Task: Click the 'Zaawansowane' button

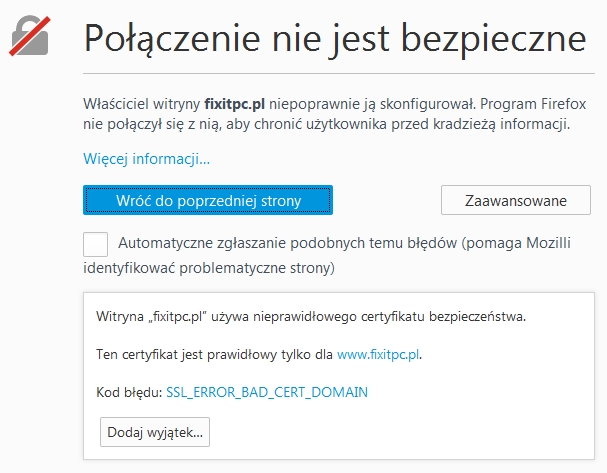Action: (x=516, y=200)
